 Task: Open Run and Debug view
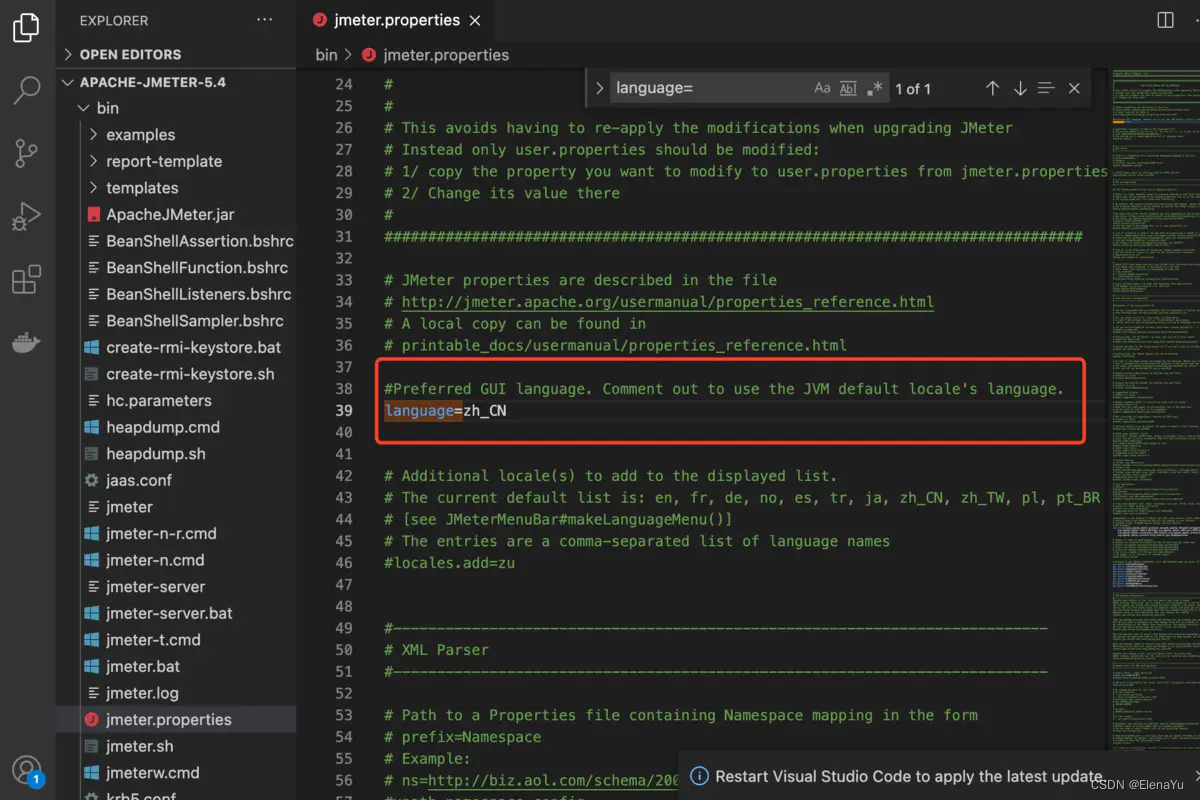click(x=27, y=216)
